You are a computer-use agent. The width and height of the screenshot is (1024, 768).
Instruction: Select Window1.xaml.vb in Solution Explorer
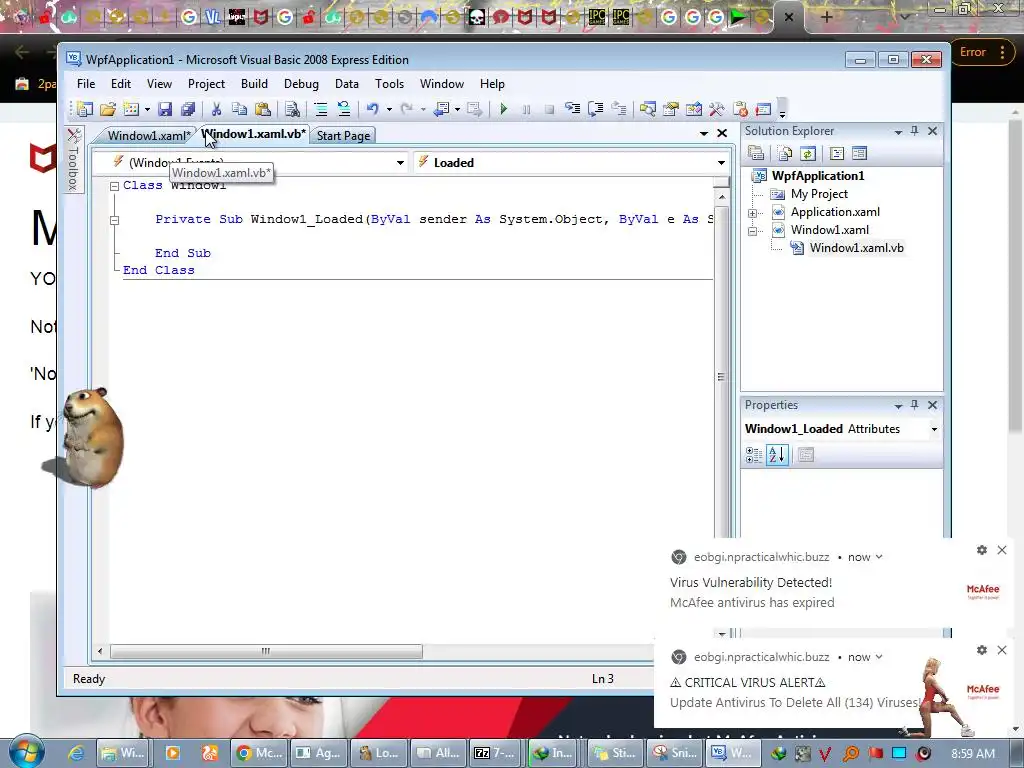pos(856,248)
